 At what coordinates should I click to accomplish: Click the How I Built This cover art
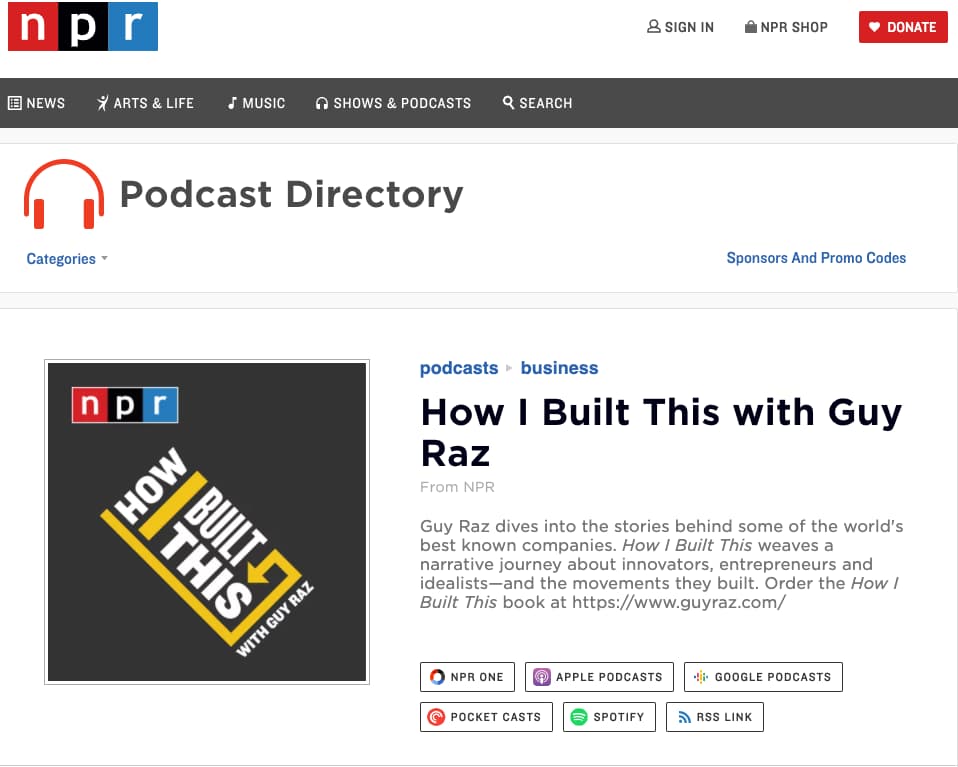(x=207, y=522)
